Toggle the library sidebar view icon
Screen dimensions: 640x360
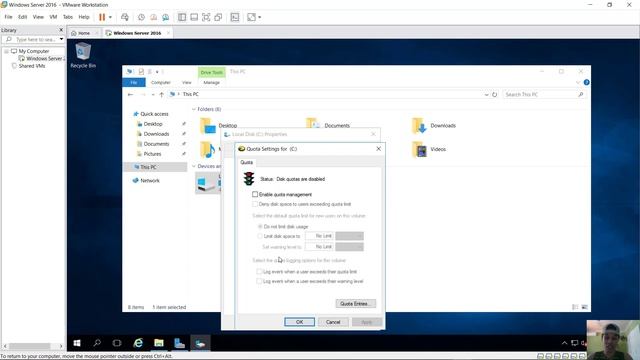182,17
